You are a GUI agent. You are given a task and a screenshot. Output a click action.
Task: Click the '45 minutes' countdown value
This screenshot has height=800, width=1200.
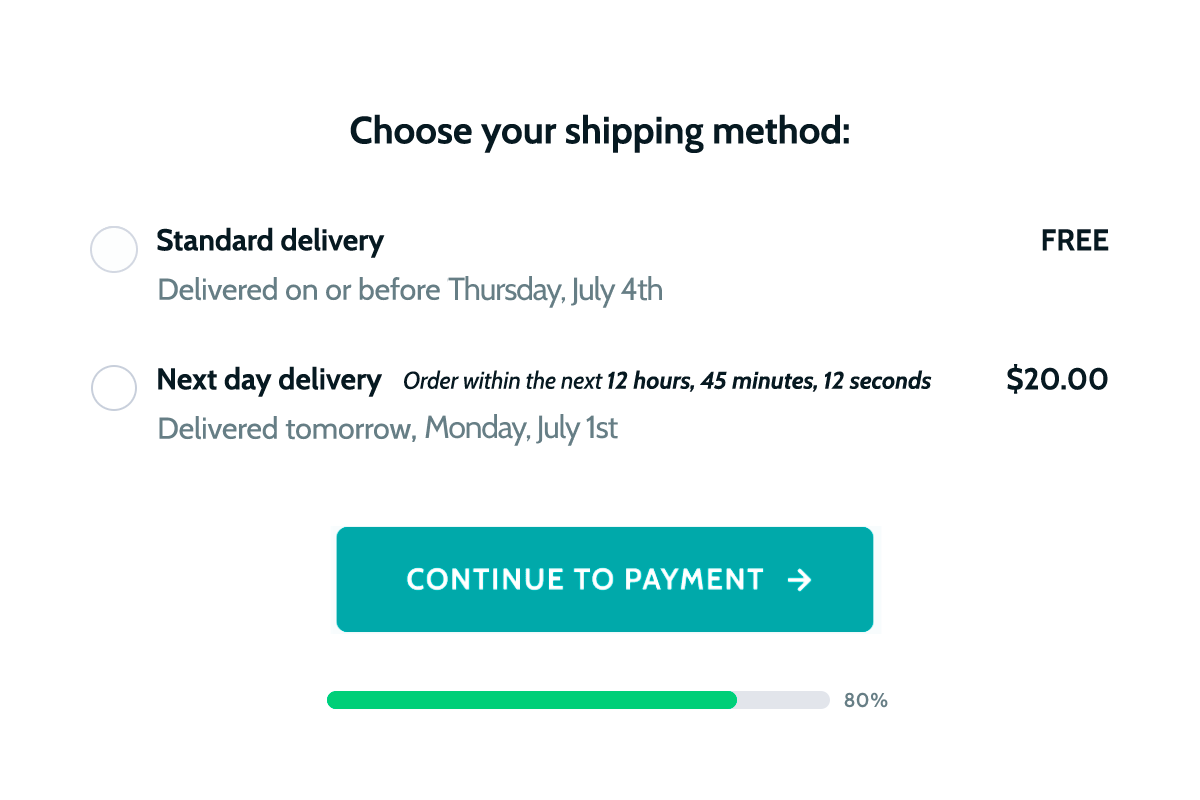[x=757, y=381]
